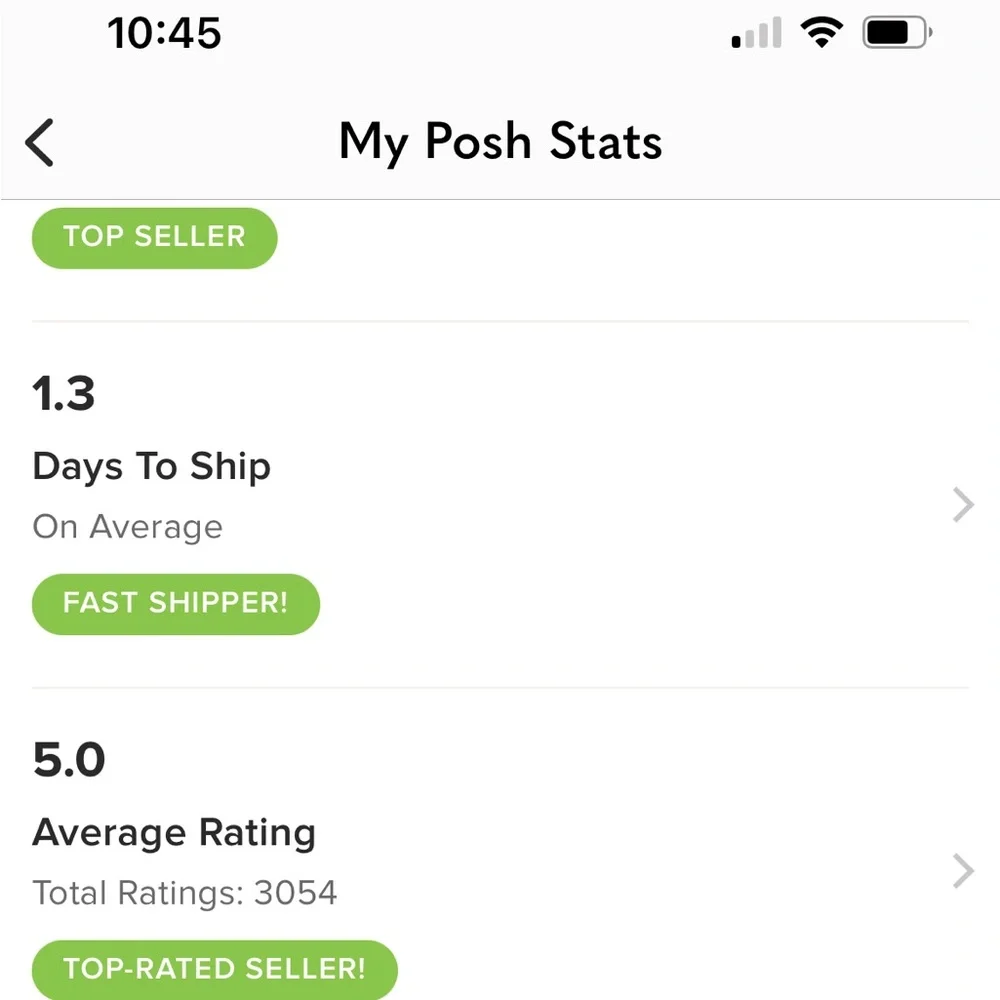Select the Days To Ship heading
Image resolution: width=1000 pixels, height=1000 pixels.
[x=152, y=467]
